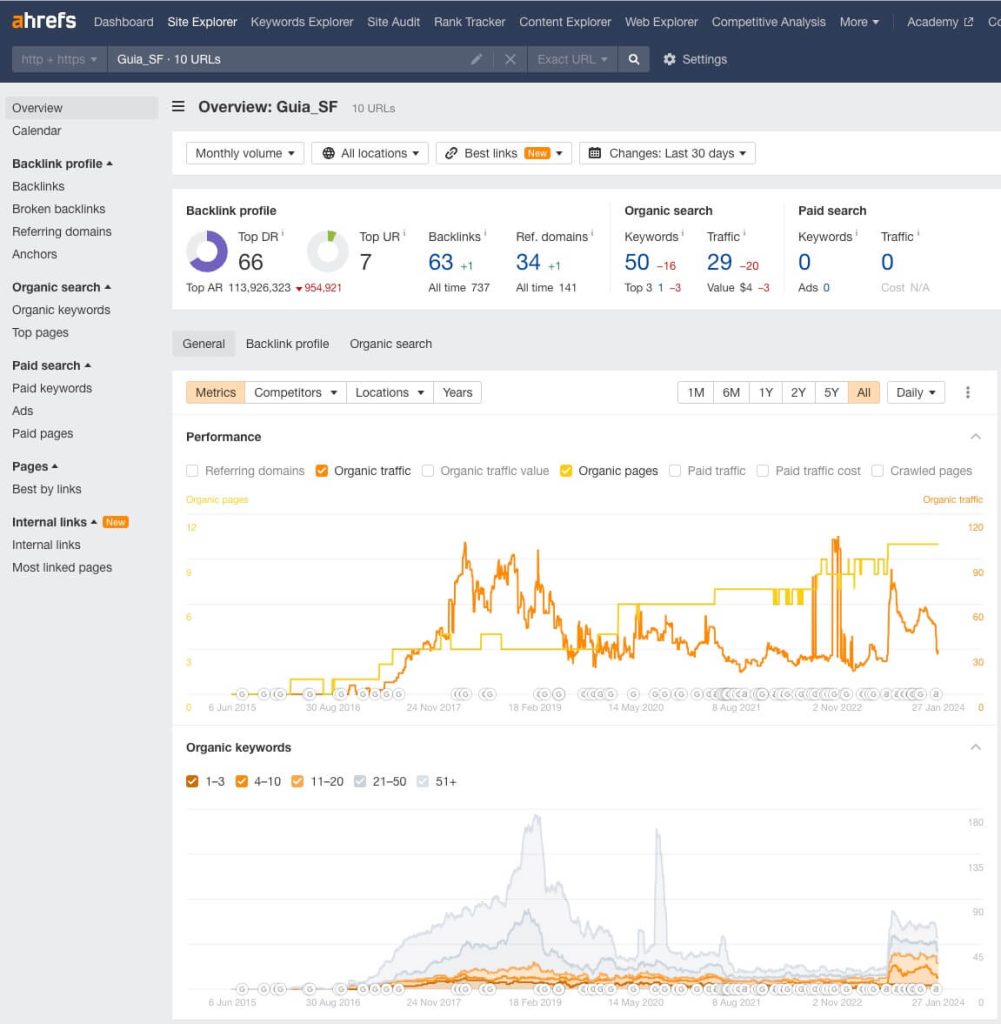Enable the Referring domains checkbox

click(x=193, y=471)
